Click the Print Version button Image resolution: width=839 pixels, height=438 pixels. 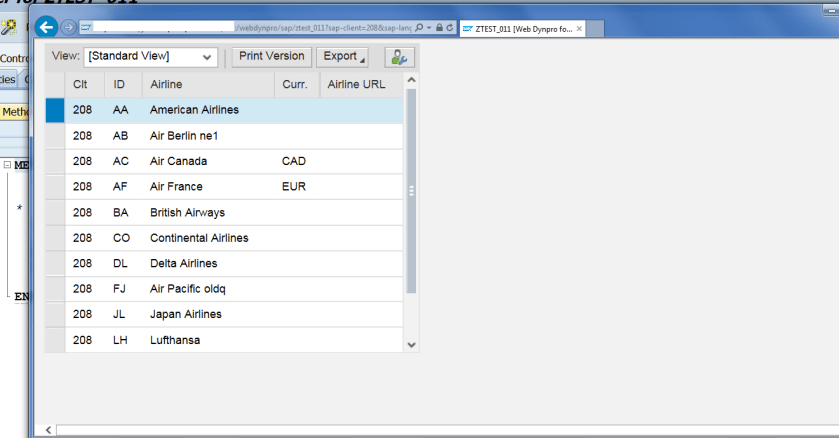pos(272,57)
